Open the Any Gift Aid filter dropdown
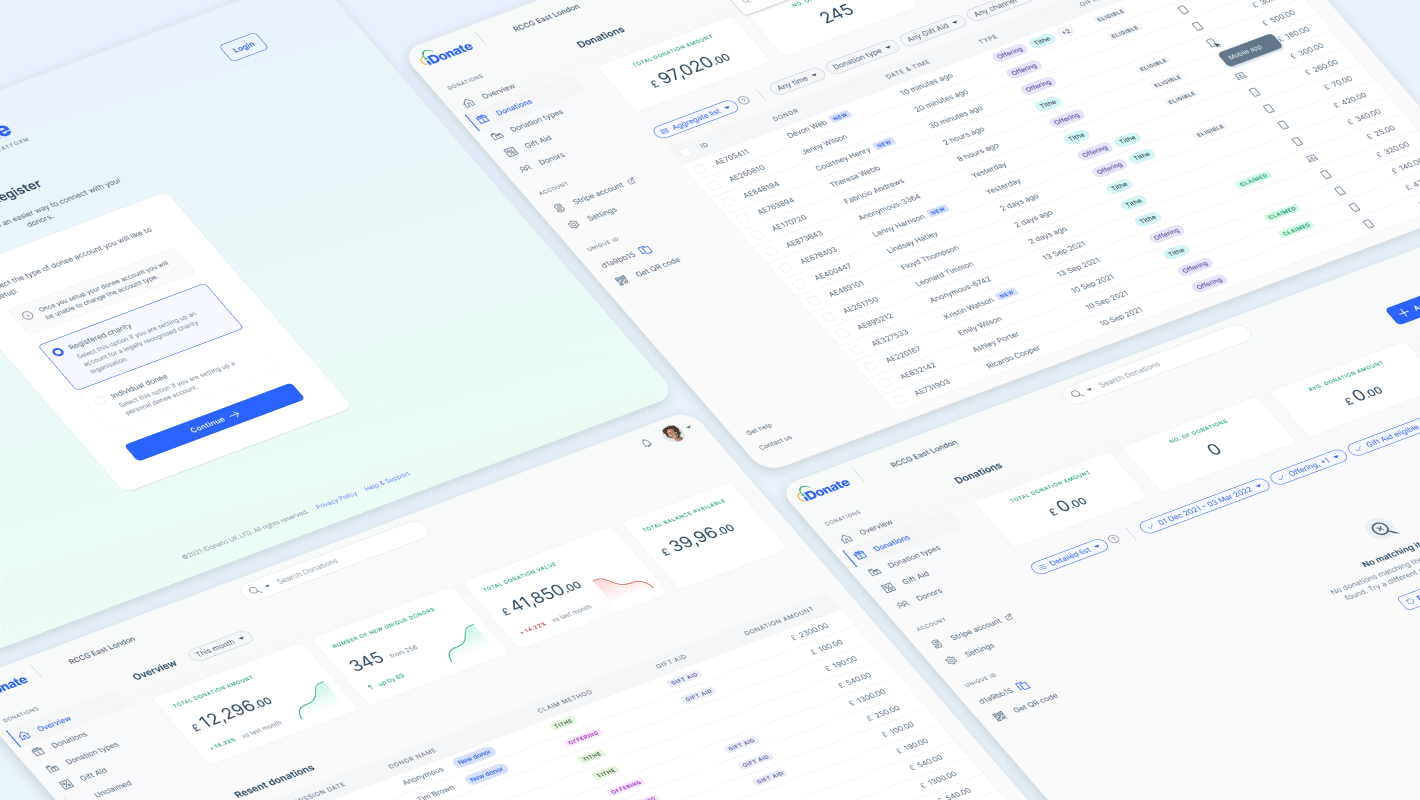The width and height of the screenshot is (1420, 800). (x=931, y=32)
